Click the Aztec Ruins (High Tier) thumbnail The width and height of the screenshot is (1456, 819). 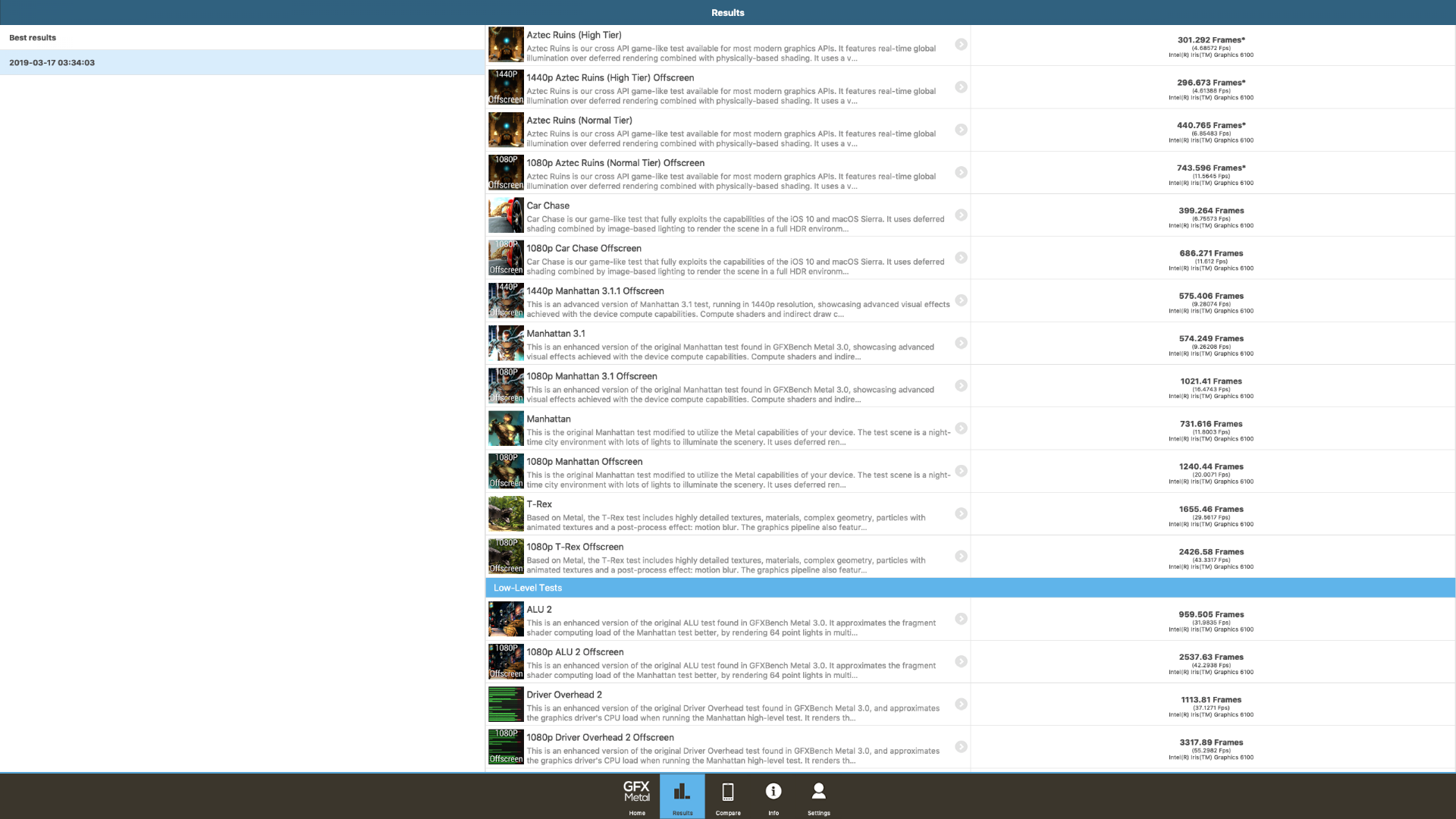(506, 45)
